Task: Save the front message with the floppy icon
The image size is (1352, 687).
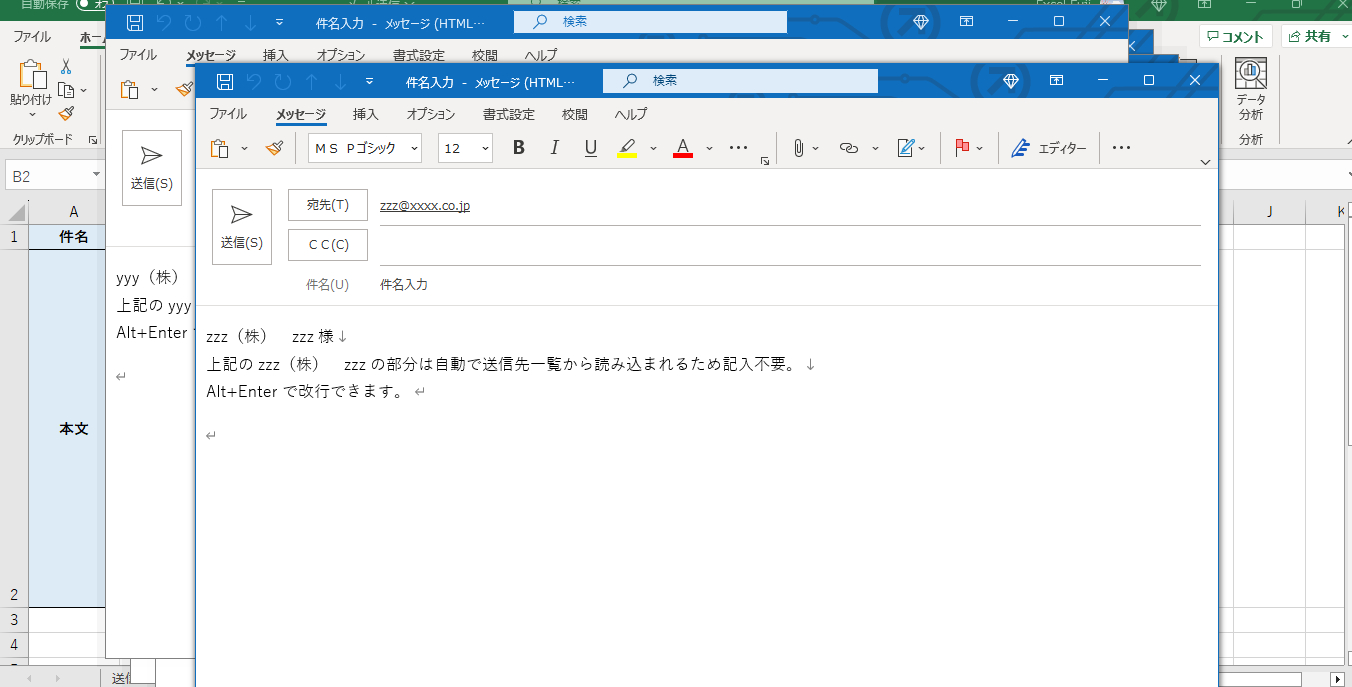Action: pos(225,81)
